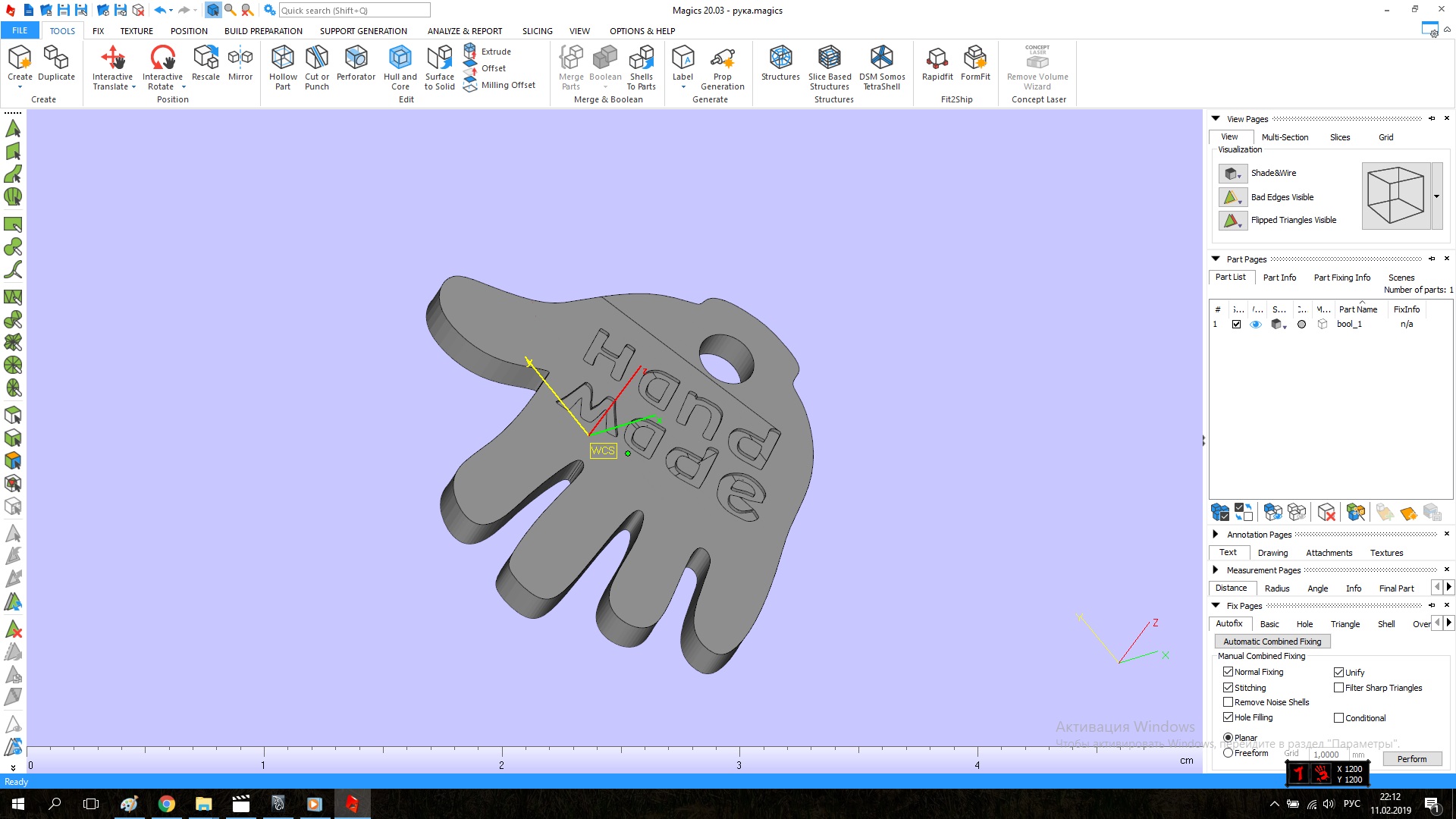Open the FIX ribbon tab
Image resolution: width=1456 pixels, height=819 pixels.
tap(99, 31)
